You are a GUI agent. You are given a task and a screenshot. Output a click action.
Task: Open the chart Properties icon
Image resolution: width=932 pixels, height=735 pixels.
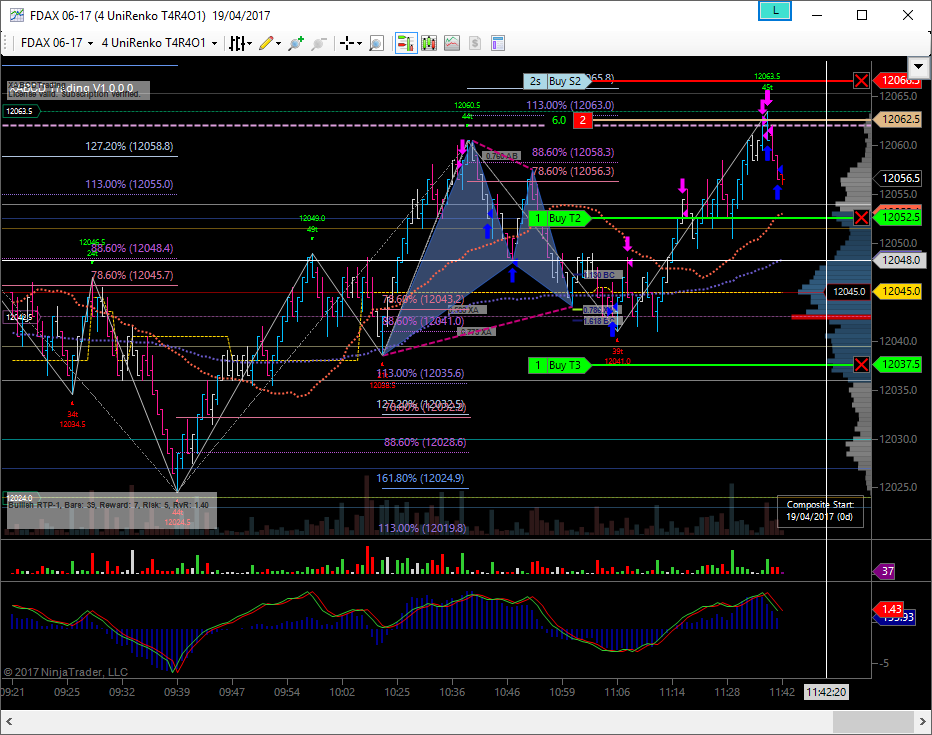click(x=498, y=43)
